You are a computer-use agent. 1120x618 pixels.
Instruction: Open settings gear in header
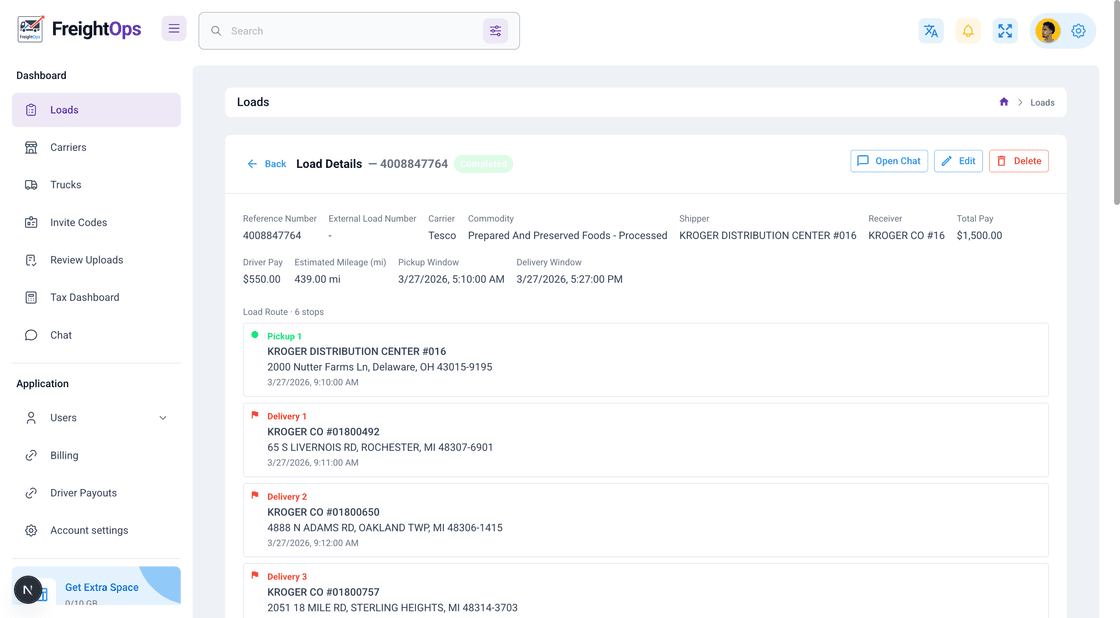click(x=1079, y=31)
